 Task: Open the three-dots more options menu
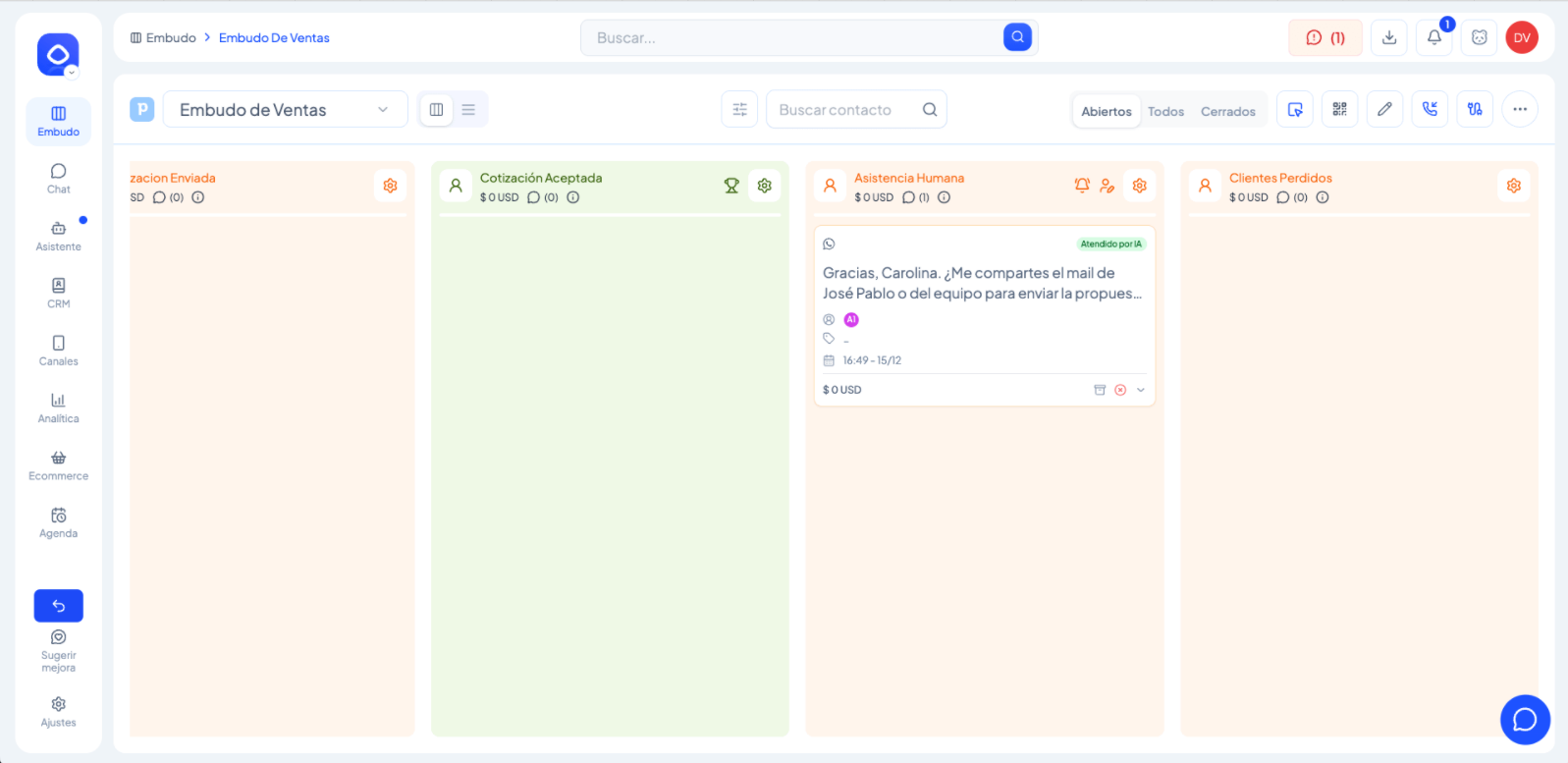(x=1519, y=109)
